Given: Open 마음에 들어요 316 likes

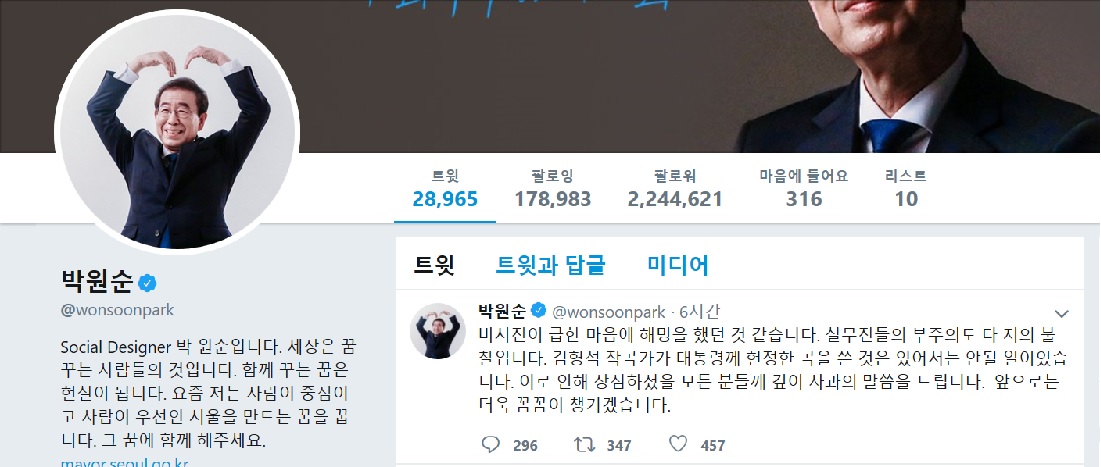Looking at the screenshot, I should [804, 189].
